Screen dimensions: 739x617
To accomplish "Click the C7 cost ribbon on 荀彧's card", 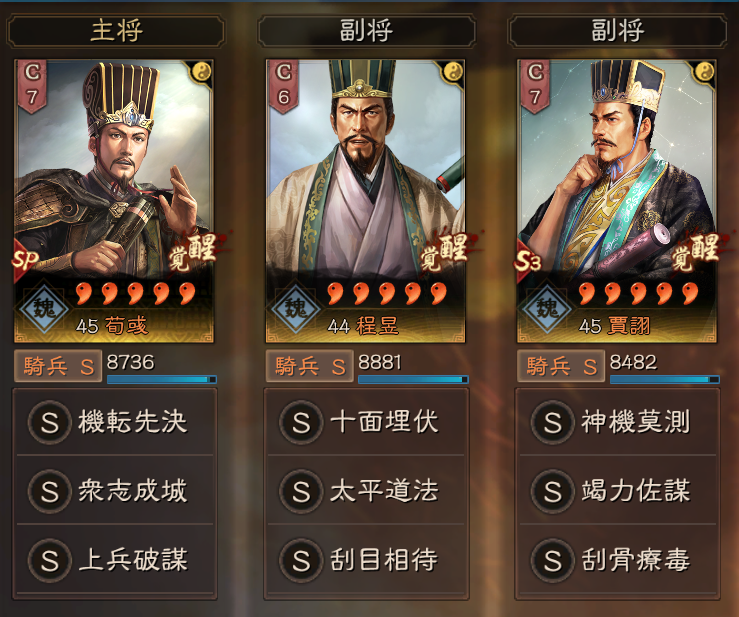I will [x=32, y=86].
